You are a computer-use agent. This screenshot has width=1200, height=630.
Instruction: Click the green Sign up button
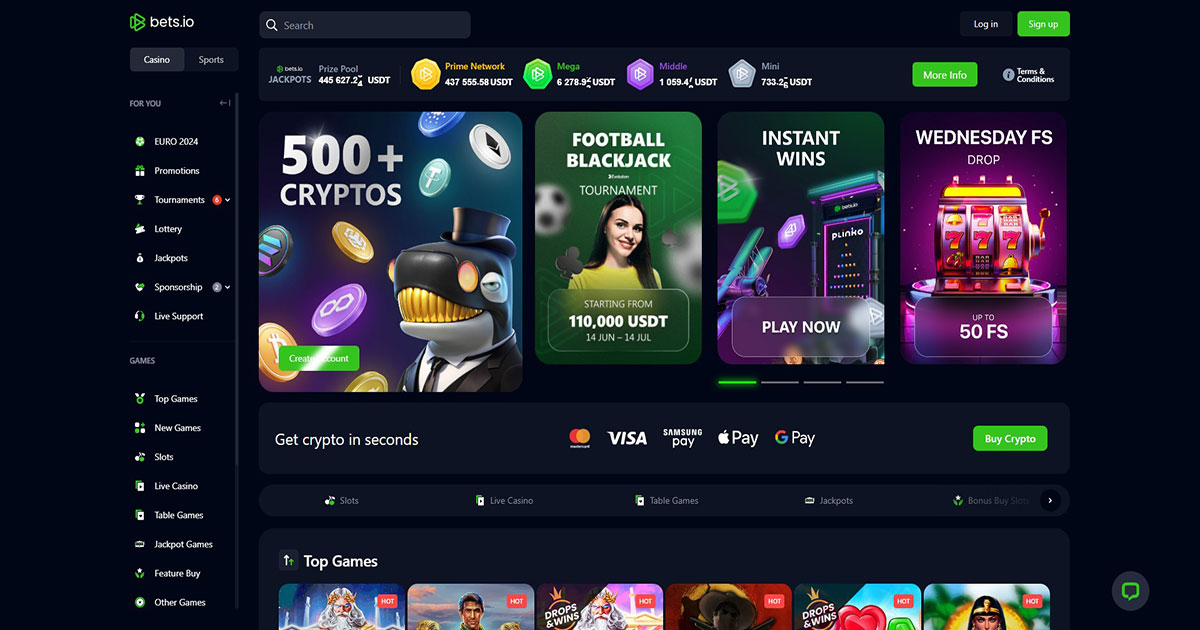1043,24
